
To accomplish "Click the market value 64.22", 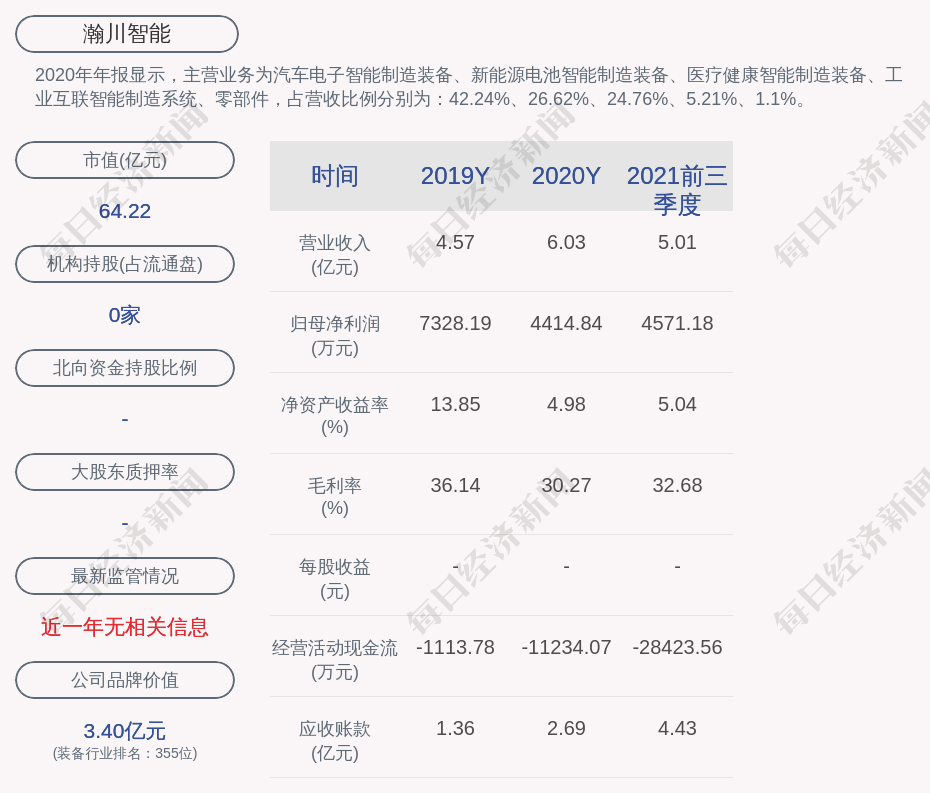I will click(125, 211).
